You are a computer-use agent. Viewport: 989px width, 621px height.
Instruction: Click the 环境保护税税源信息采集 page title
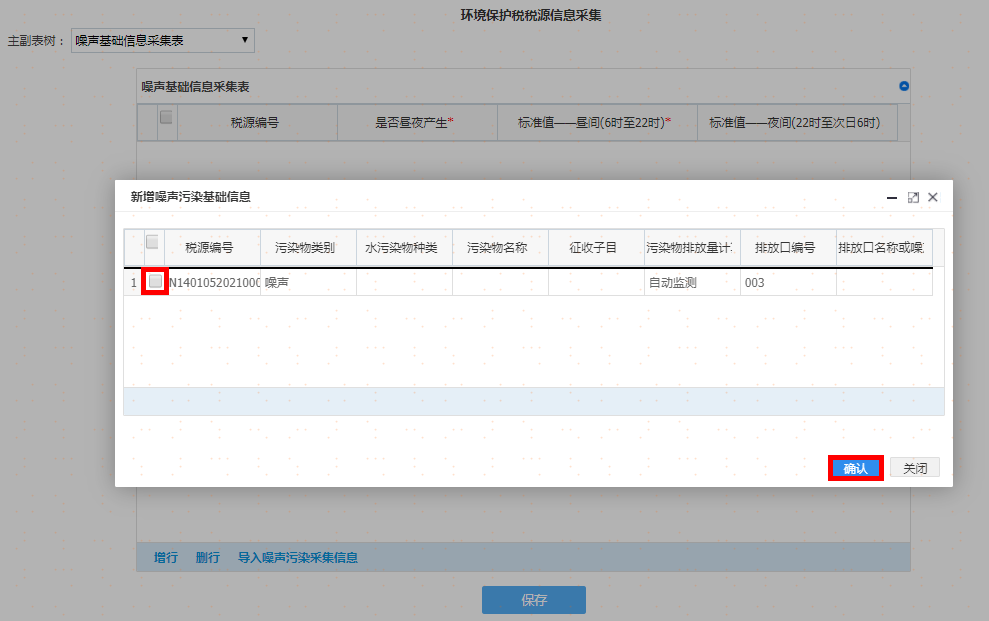coord(530,15)
